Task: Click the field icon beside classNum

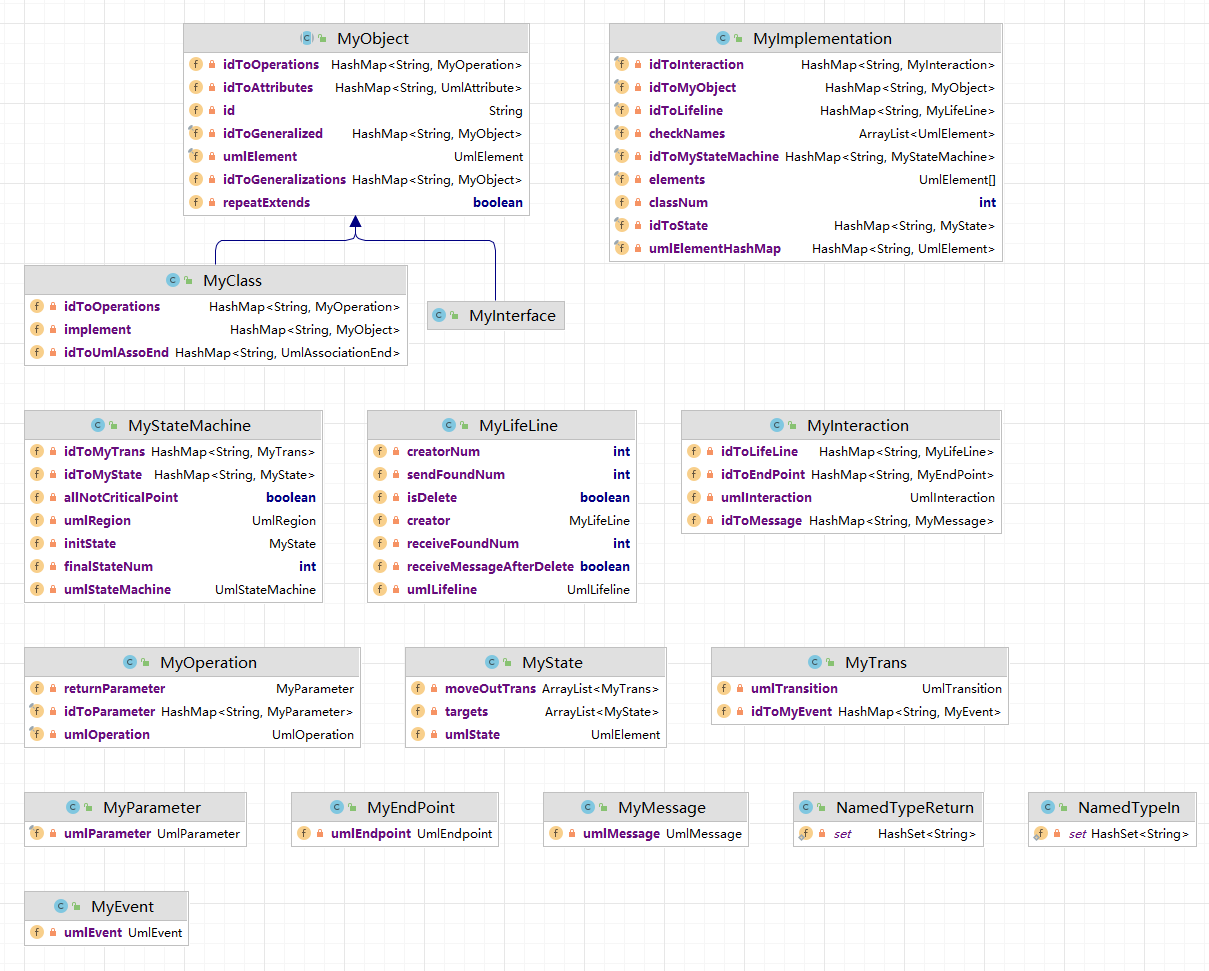Action: (622, 203)
